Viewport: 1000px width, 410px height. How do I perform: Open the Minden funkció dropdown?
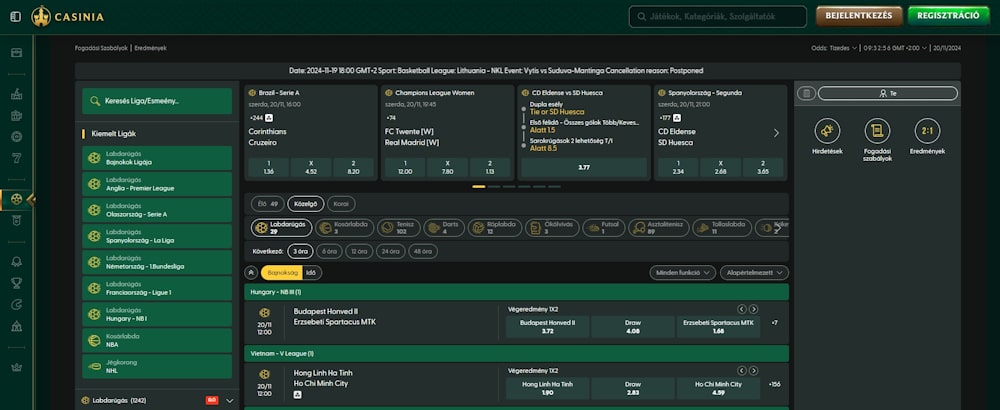click(x=682, y=273)
